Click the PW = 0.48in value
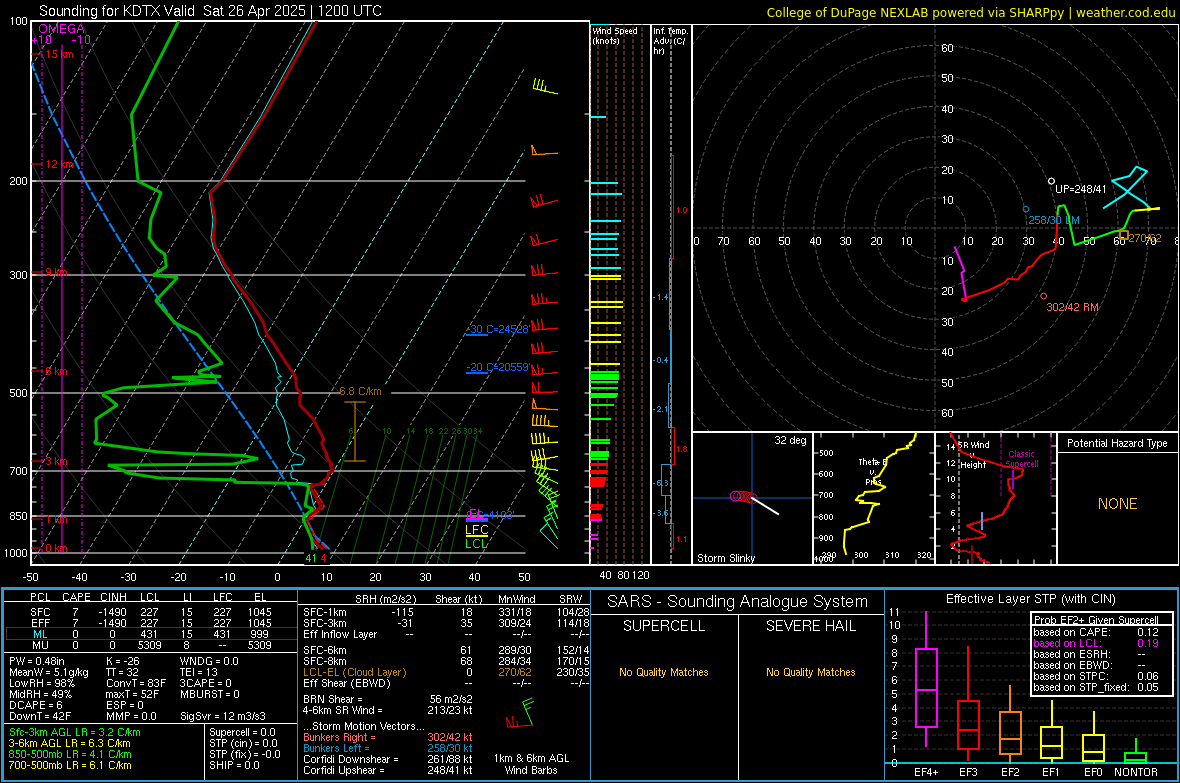Image resolution: width=1180 pixels, height=783 pixels. 37,661
